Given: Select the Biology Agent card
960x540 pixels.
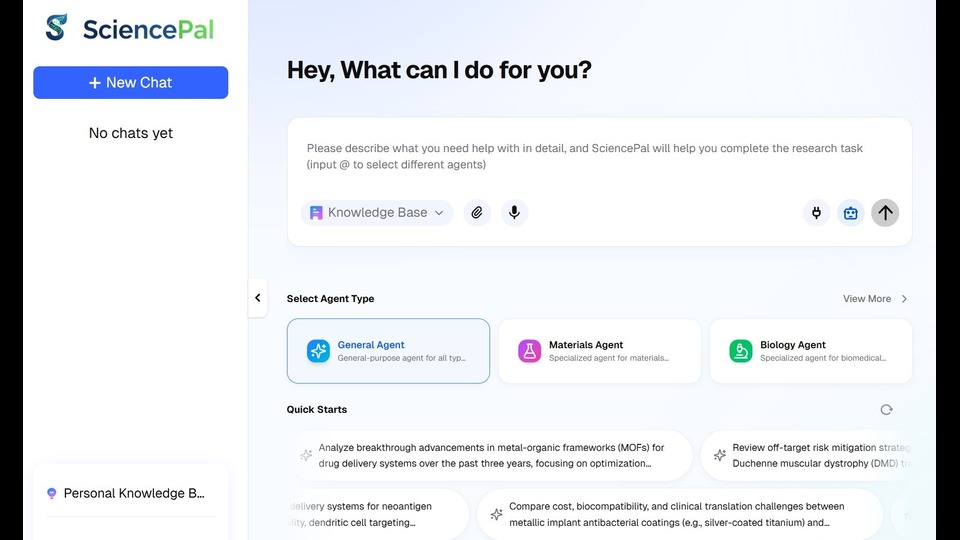Looking at the screenshot, I should (810, 351).
